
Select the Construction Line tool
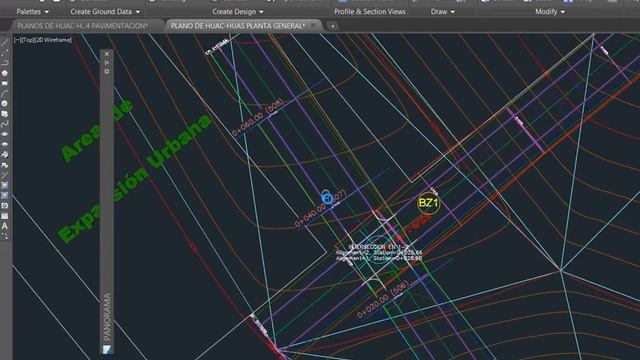pyautogui.click(x=4, y=53)
